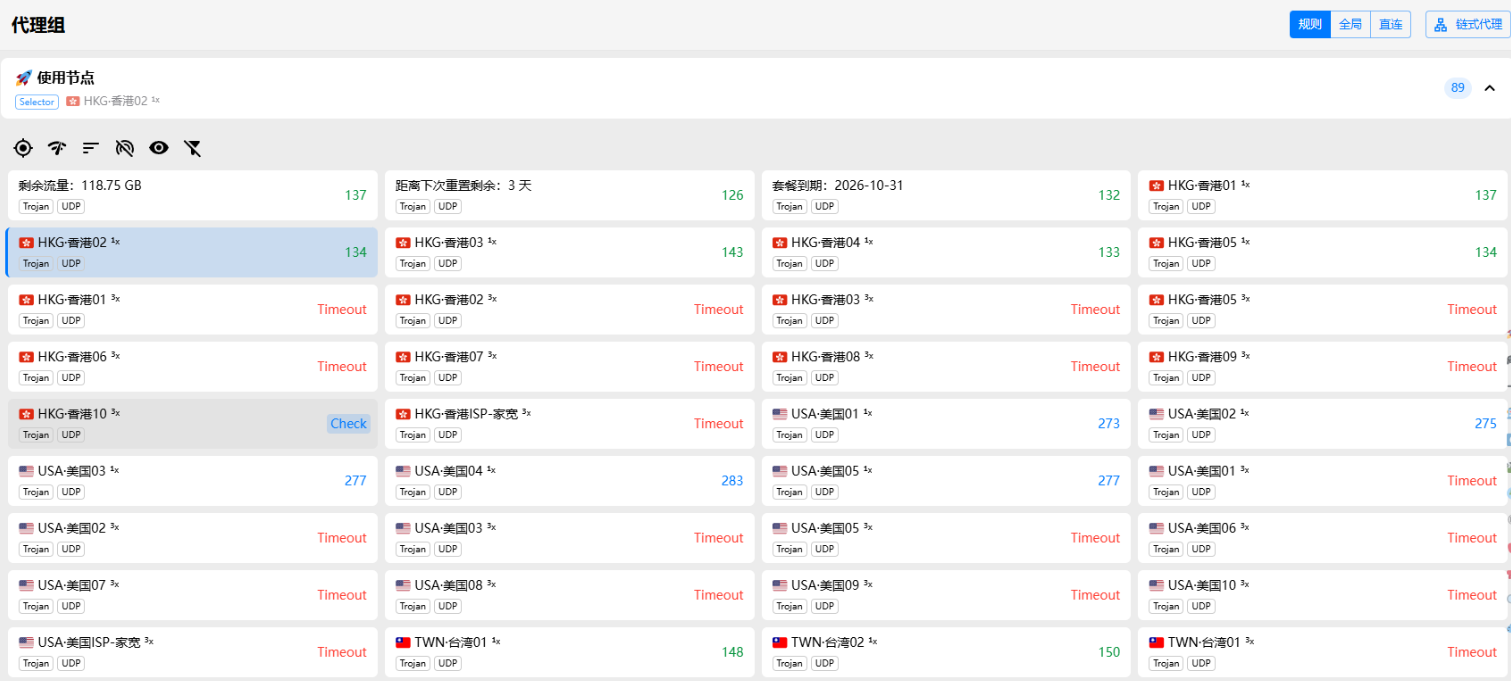
Task: Click the crossed-out filter icon
Action: (x=193, y=148)
